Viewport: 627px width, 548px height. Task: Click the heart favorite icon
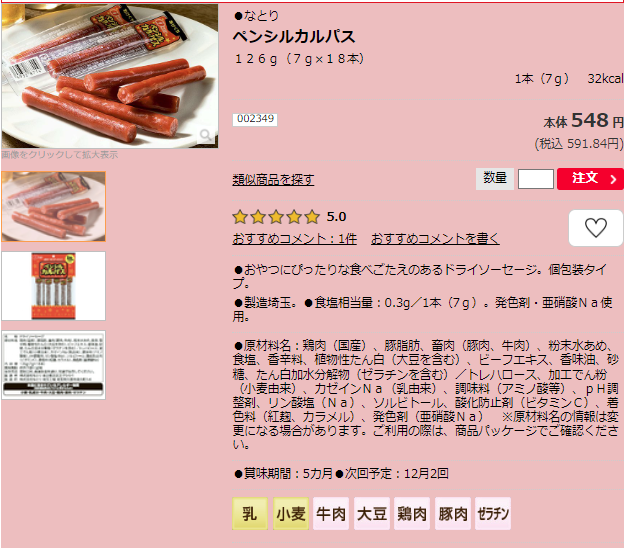595,228
